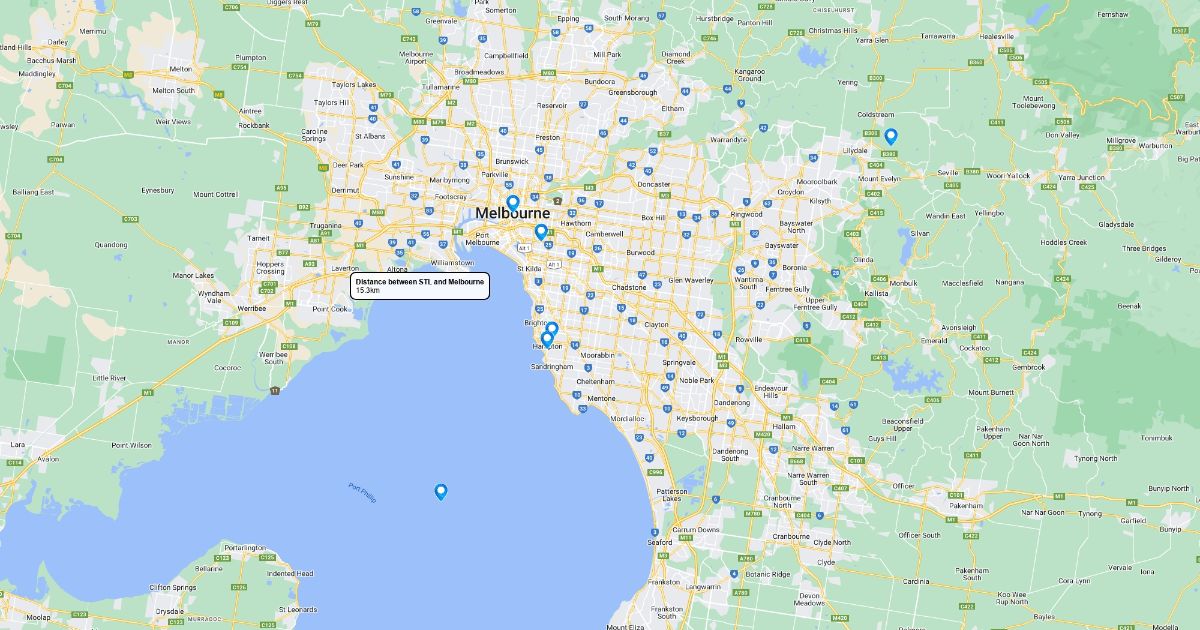Click the map marker above the Melbourne label

click(513, 203)
